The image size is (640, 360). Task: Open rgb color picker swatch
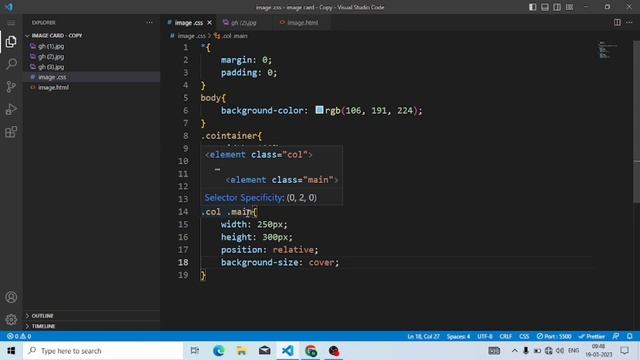[x=319, y=110]
